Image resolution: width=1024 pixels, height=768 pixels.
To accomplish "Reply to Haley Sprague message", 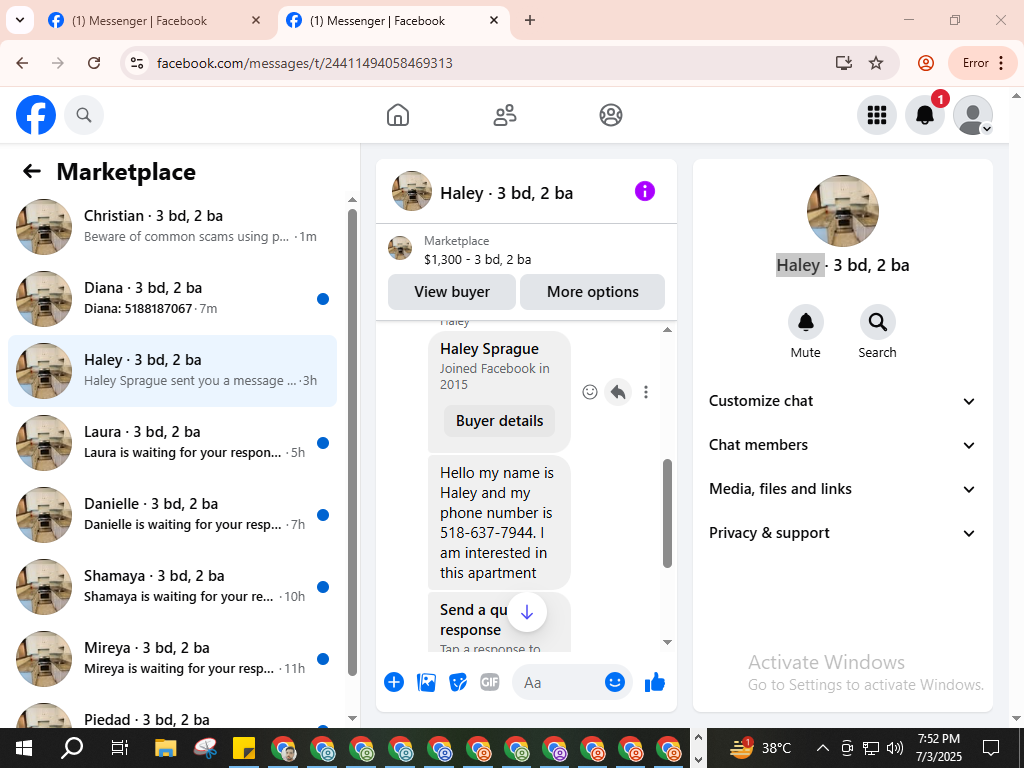I will click(x=618, y=392).
